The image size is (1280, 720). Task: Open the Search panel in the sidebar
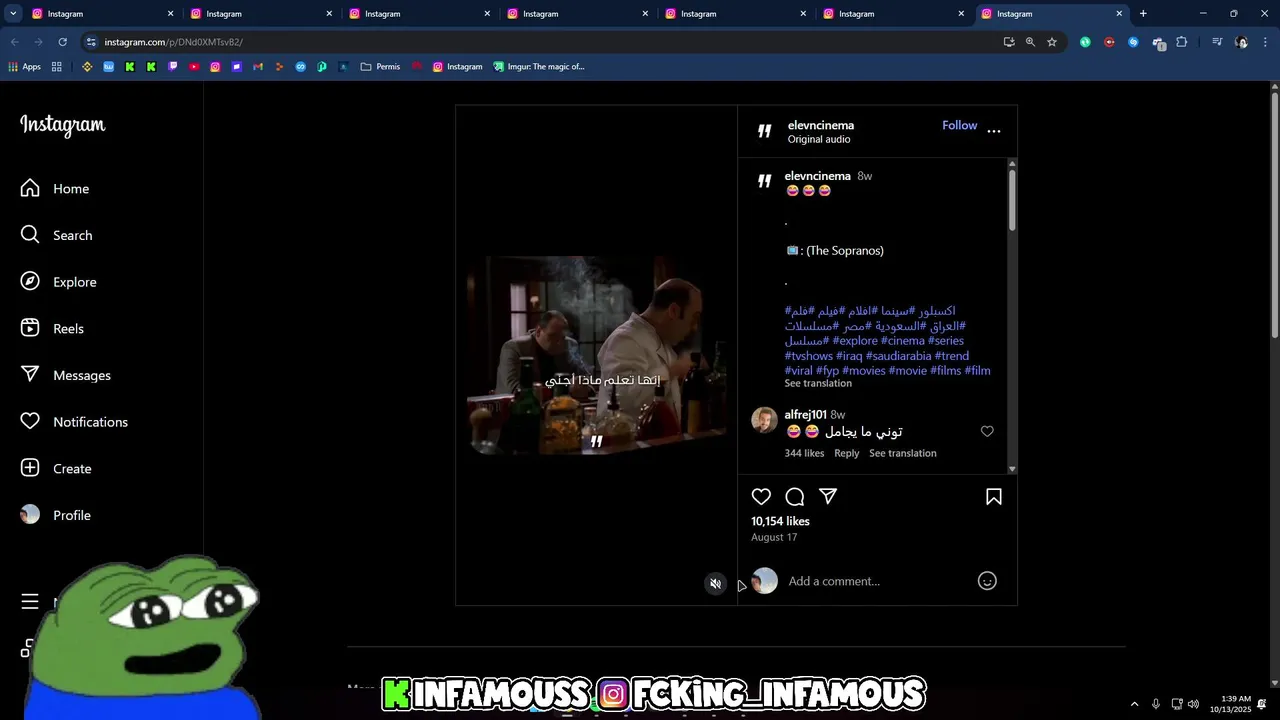pos(56,235)
